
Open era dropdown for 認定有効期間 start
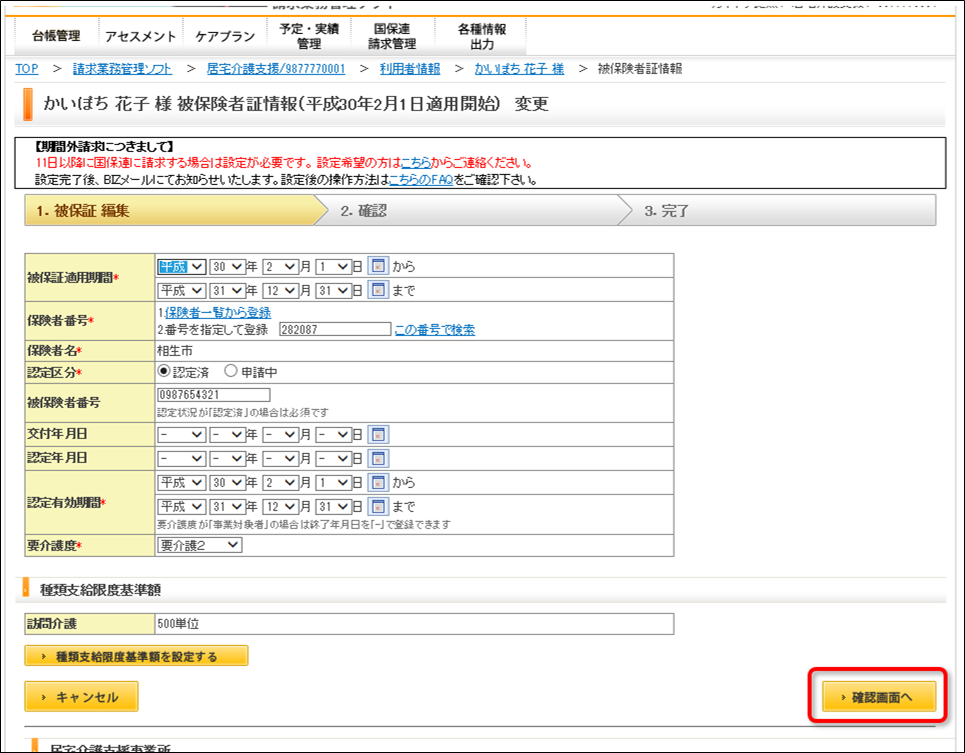click(x=182, y=483)
